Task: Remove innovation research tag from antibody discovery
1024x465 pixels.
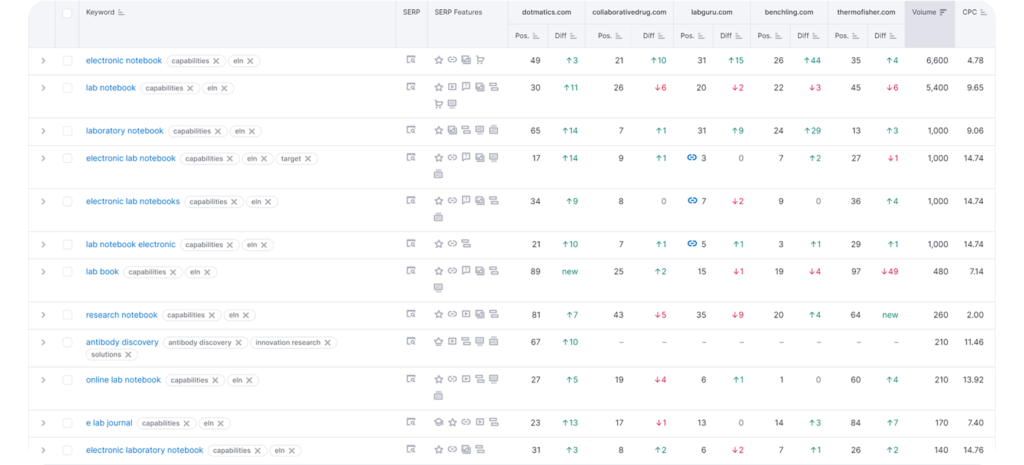Action: pos(327,343)
